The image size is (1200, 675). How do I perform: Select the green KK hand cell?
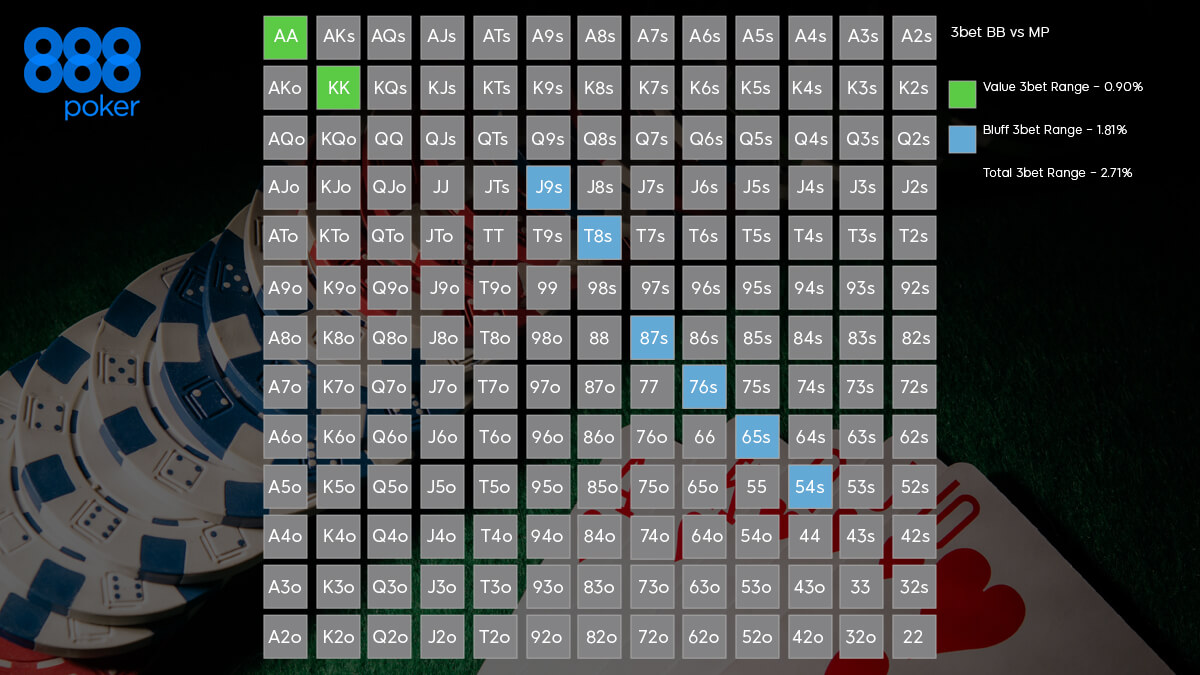coord(338,87)
